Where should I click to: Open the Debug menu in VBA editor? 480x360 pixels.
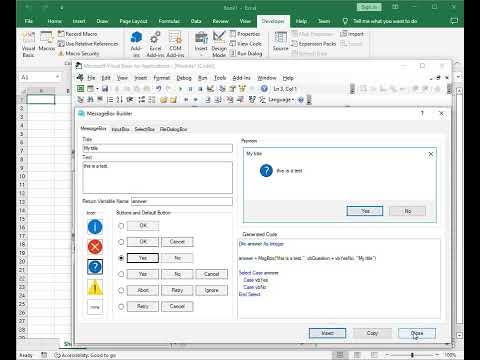[x=184, y=78]
